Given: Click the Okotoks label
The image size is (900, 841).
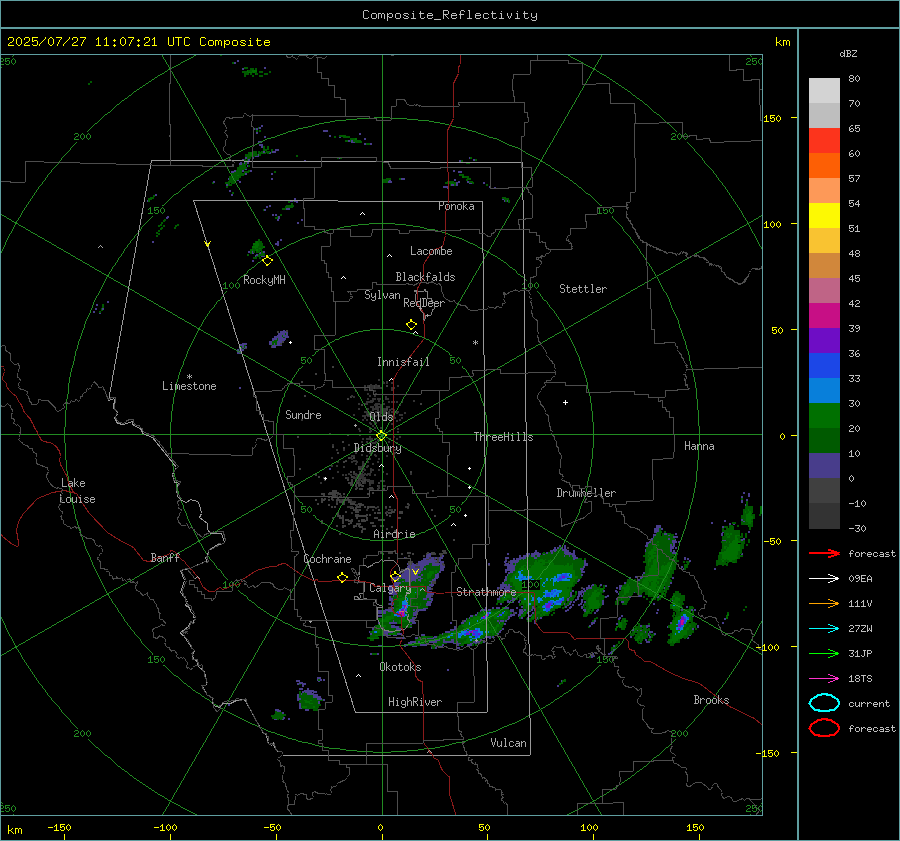Looking at the screenshot, I should 400,667.
